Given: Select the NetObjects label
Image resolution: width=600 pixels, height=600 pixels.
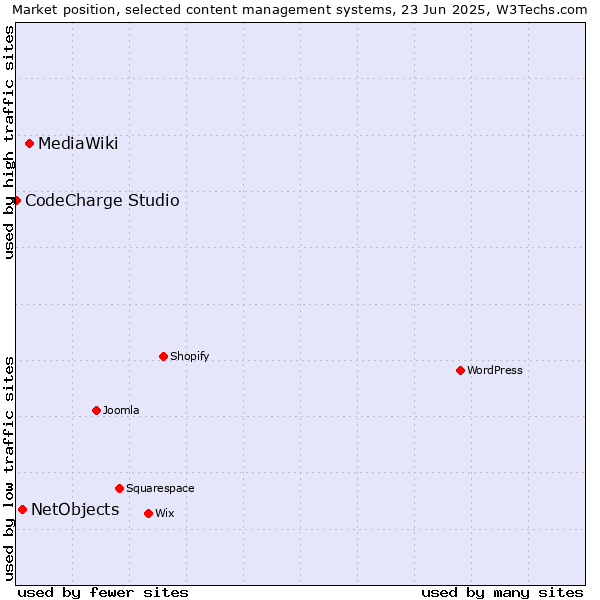Looking at the screenshot, I should 75,510.
